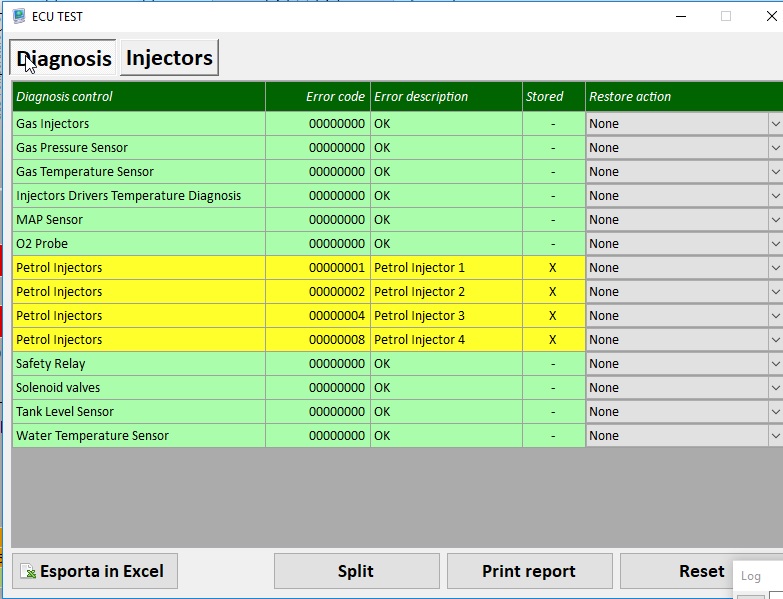Viewport: 783px width, 599px height.
Task: Click the Error code column header
Action: (334, 97)
